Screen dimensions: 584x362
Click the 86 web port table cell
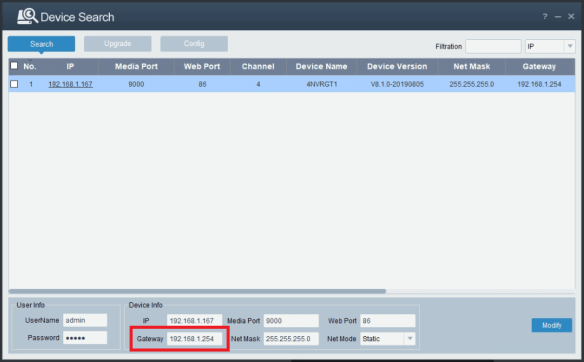[x=202, y=85]
